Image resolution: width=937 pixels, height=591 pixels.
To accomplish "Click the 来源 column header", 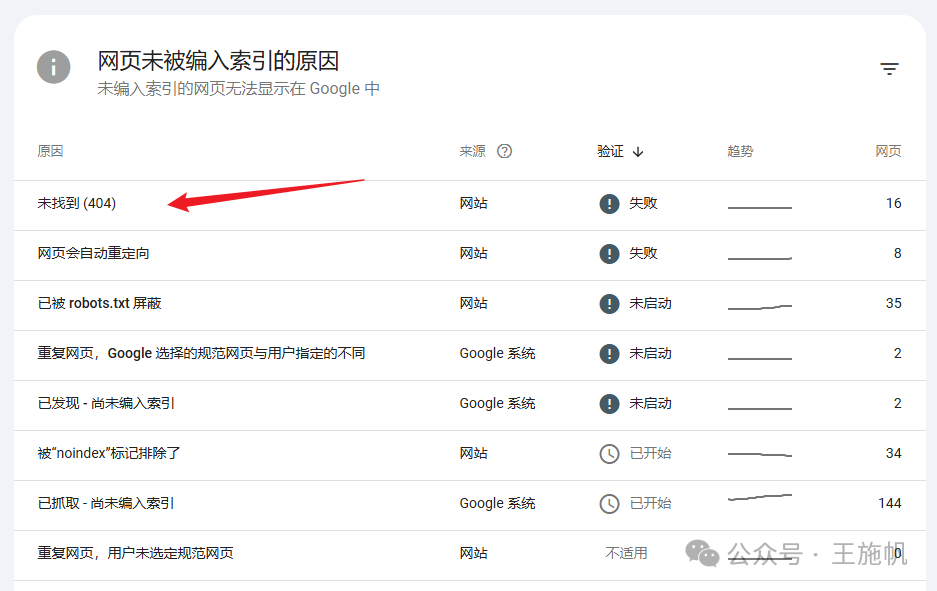I will tap(473, 151).
